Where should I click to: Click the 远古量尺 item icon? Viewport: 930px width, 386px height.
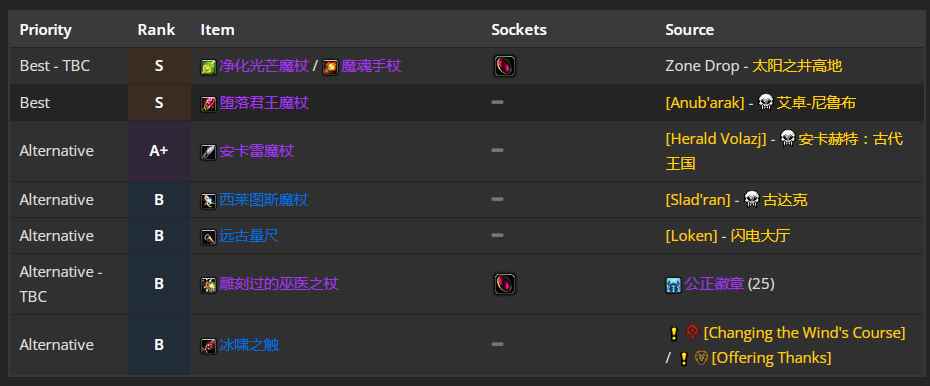(208, 237)
